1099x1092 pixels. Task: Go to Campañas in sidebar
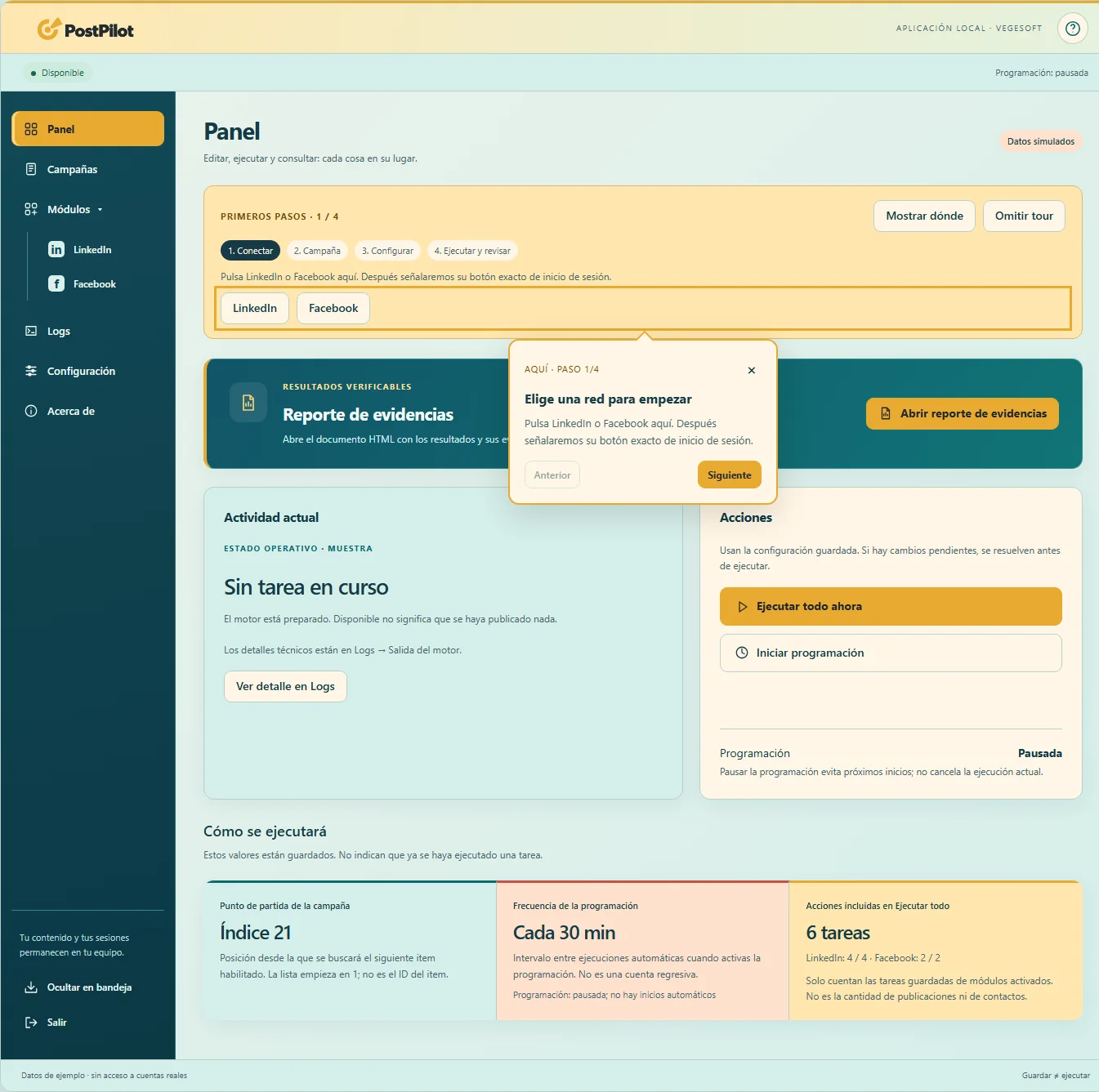[x=88, y=169]
